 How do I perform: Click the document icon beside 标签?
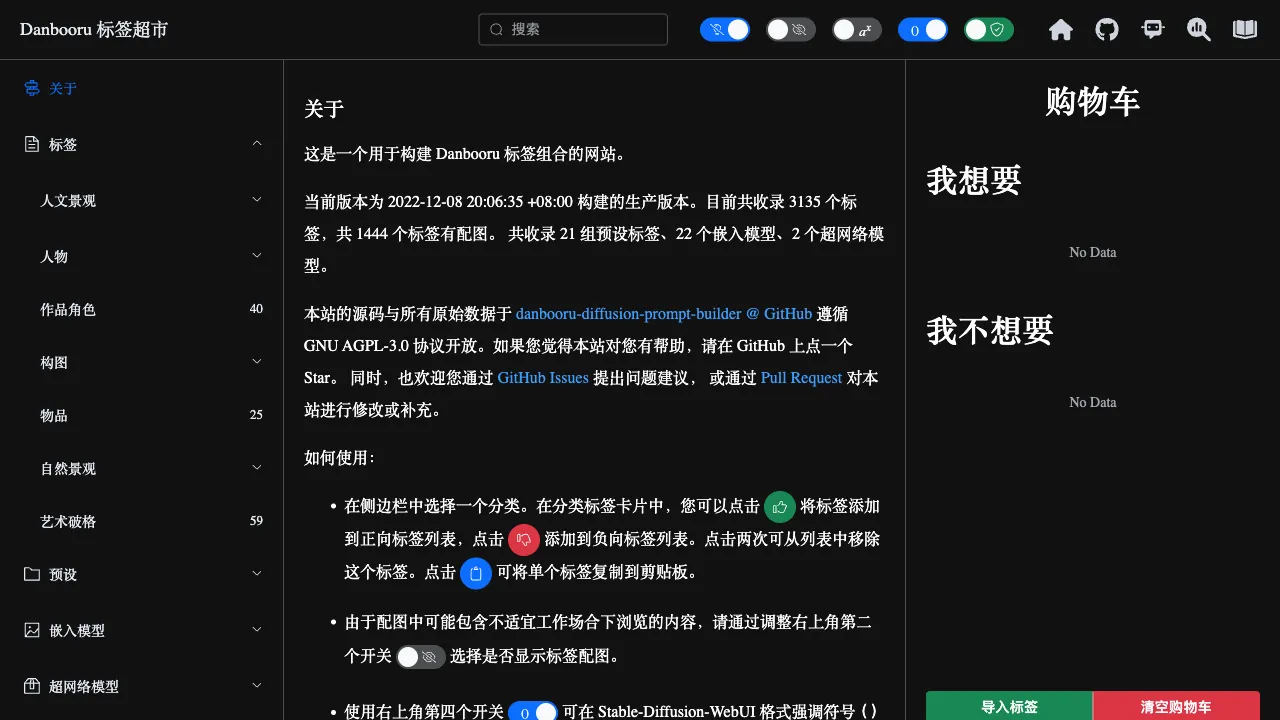(x=32, y=144)
